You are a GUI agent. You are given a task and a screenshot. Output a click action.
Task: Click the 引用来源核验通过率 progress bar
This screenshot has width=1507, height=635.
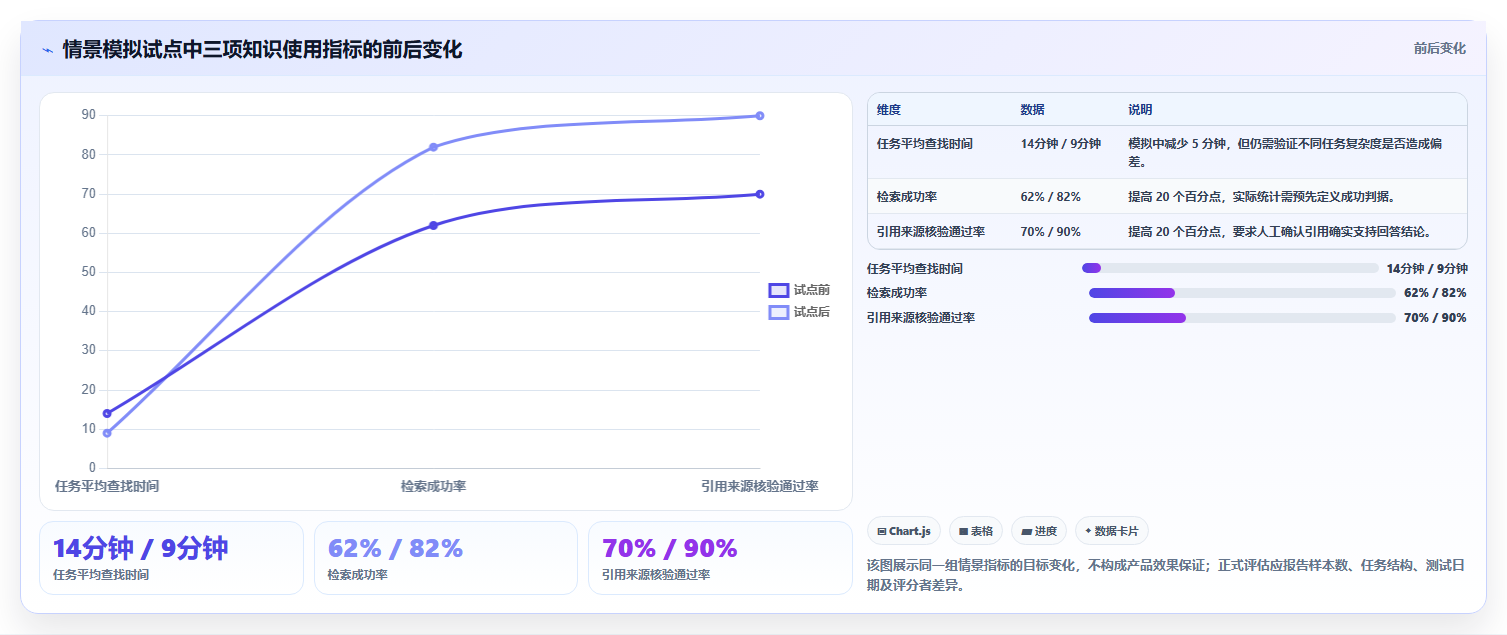pos(1242,318)
